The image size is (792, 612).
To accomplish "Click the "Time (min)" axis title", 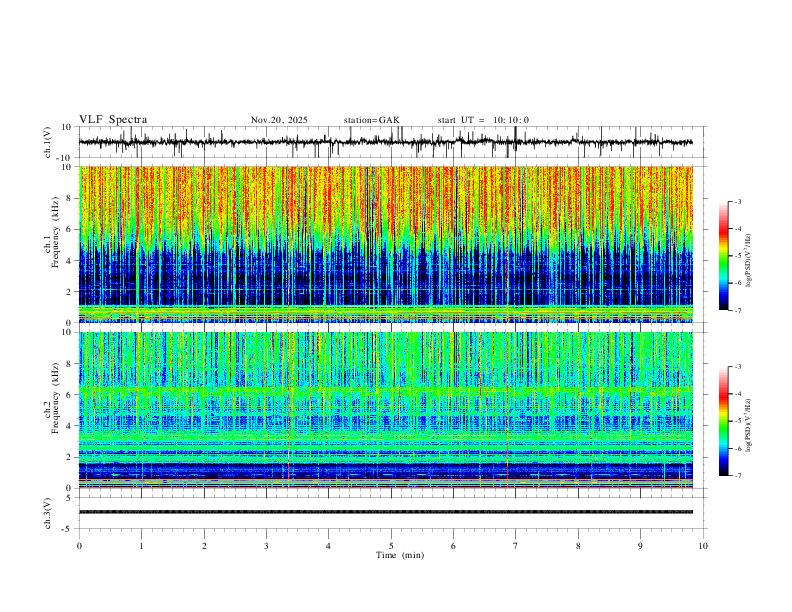I will (x=400, y=555).
